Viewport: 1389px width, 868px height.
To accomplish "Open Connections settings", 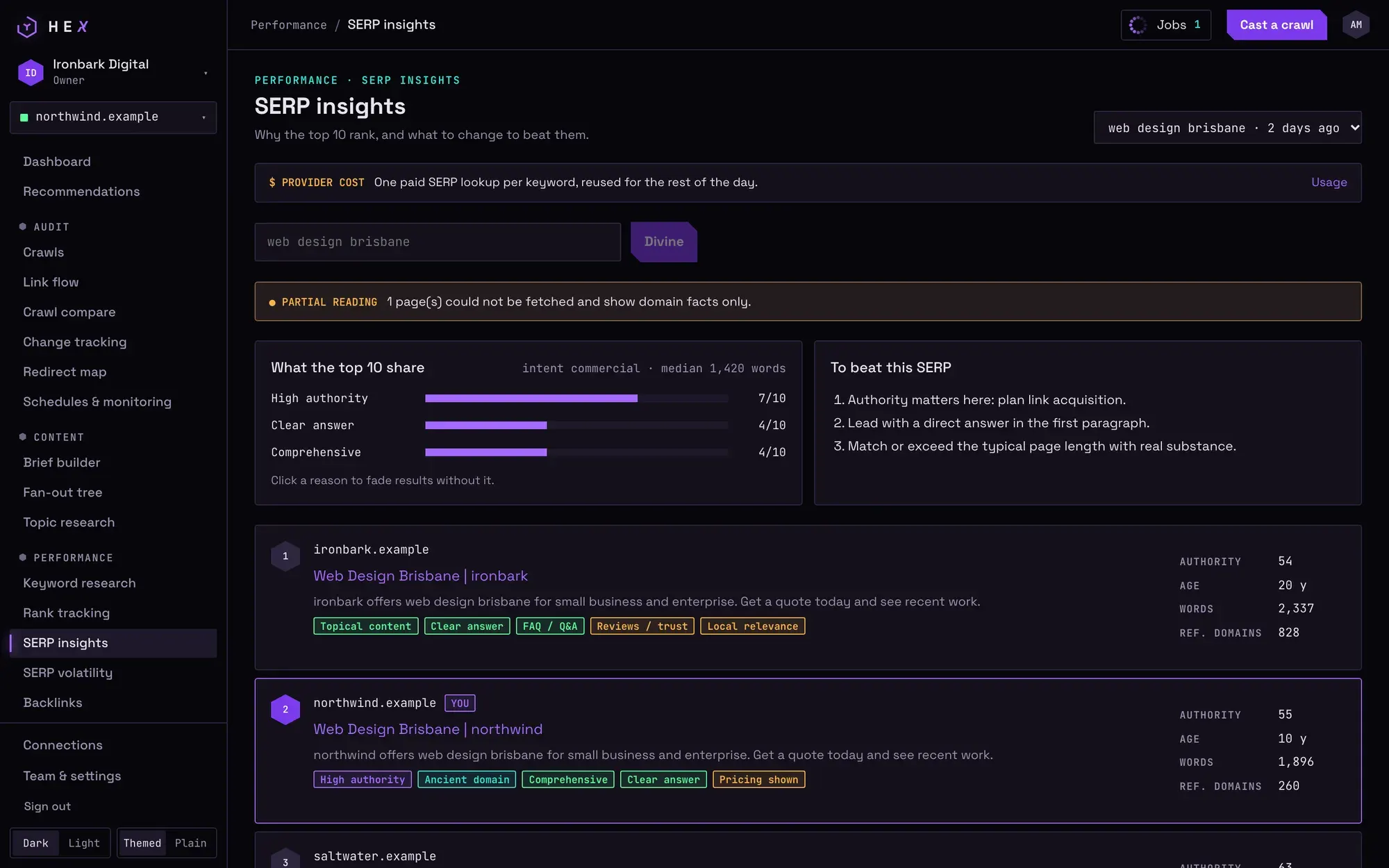I will click(x=113, y=745).
